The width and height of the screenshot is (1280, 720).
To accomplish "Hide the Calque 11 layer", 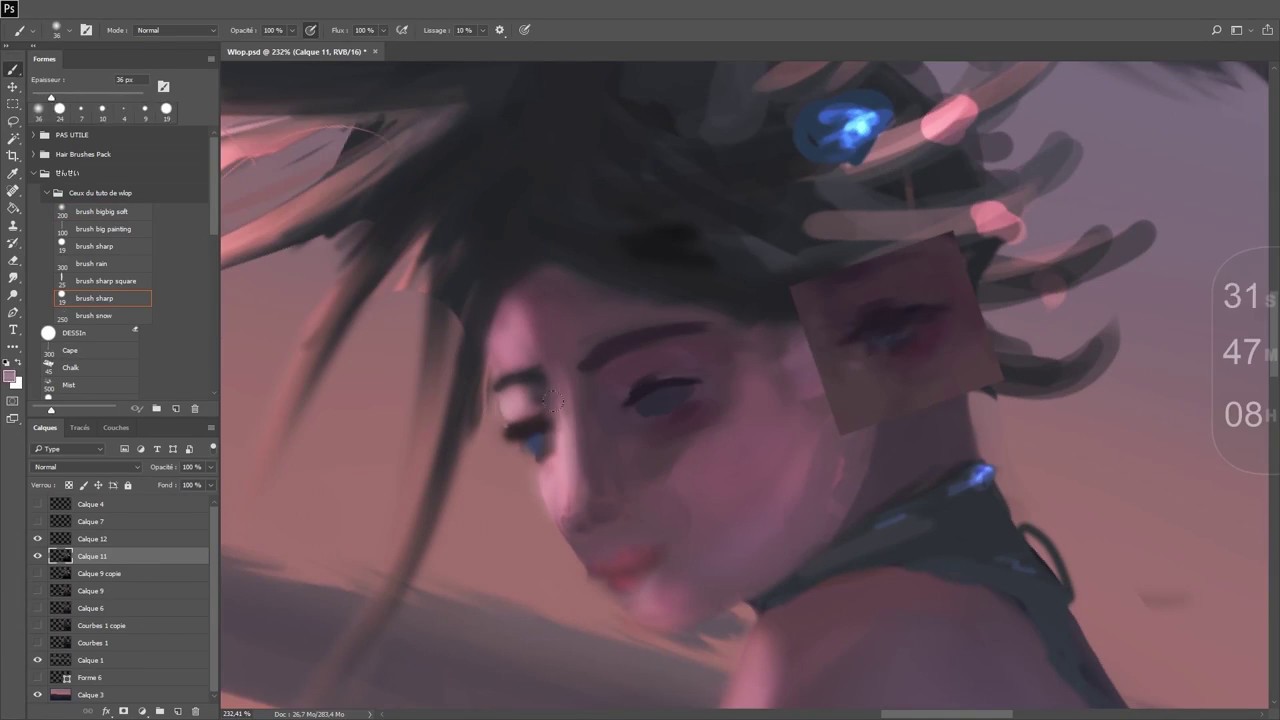I will [38, 556].
